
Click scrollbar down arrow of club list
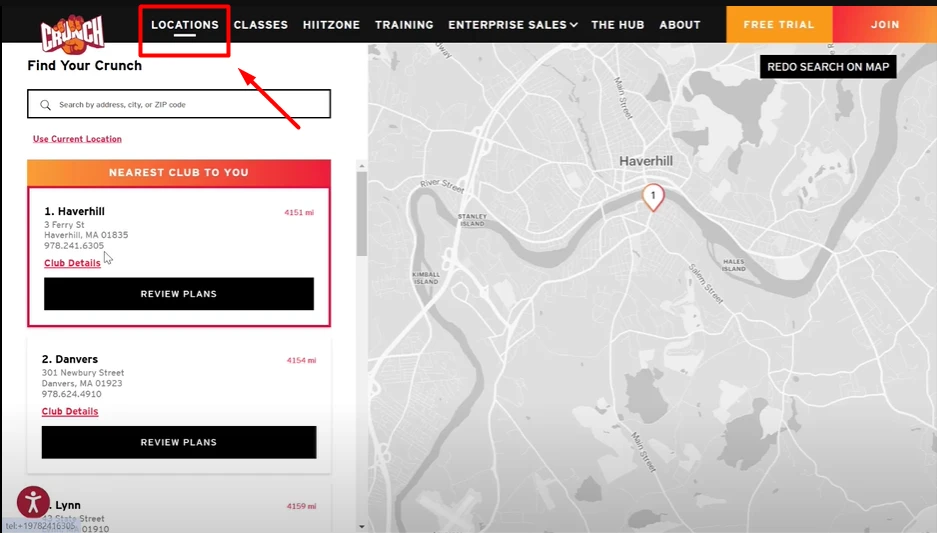pos(362,526)
